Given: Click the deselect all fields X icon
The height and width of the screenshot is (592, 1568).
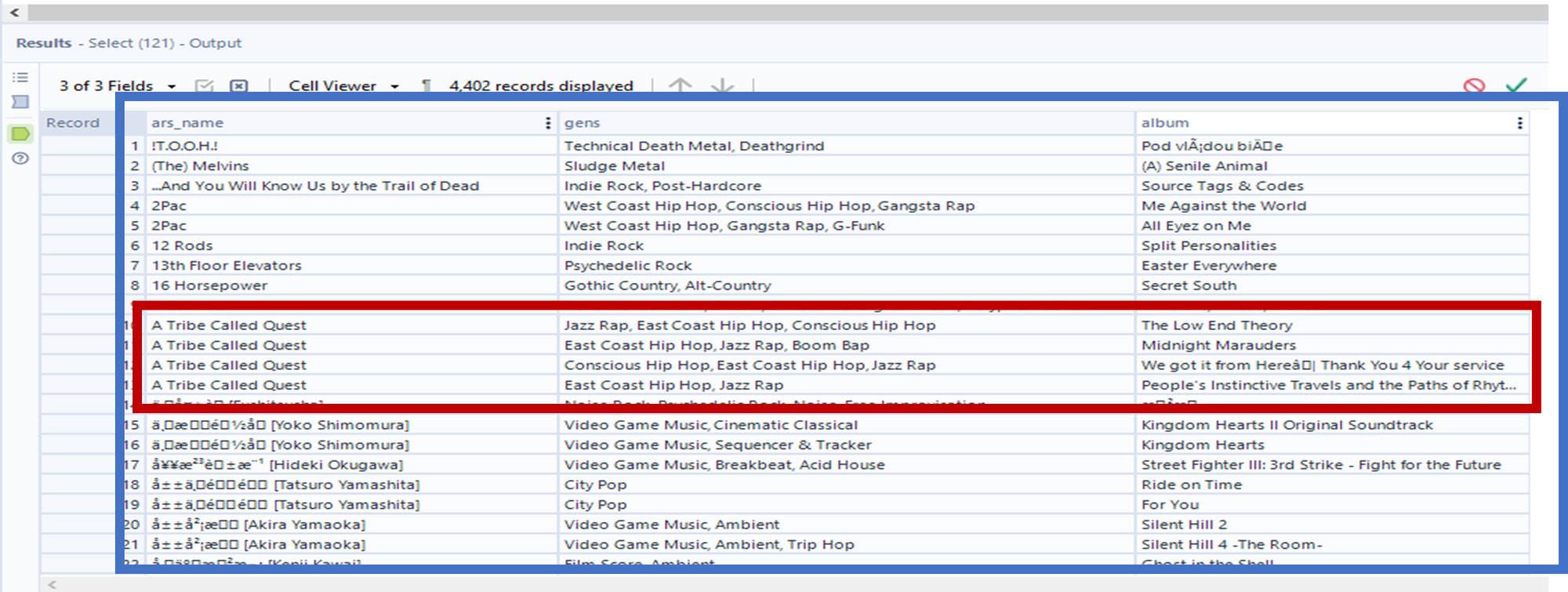Looking at the screenshot, I should (x=238, y=85).
